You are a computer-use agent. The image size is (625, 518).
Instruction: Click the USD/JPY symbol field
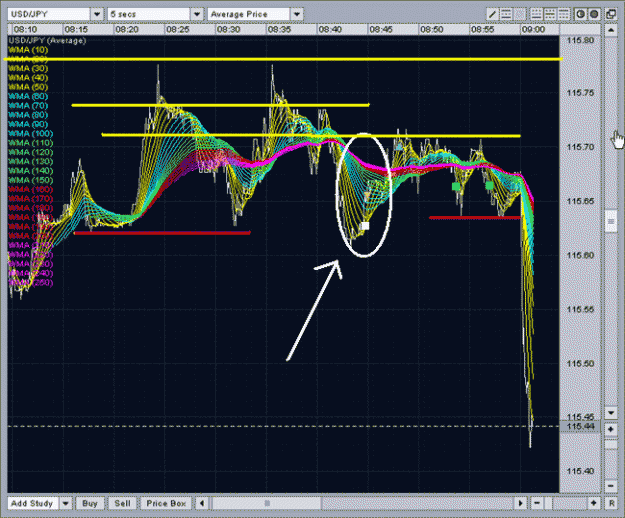pyautogui.click(x=49, y=14)
